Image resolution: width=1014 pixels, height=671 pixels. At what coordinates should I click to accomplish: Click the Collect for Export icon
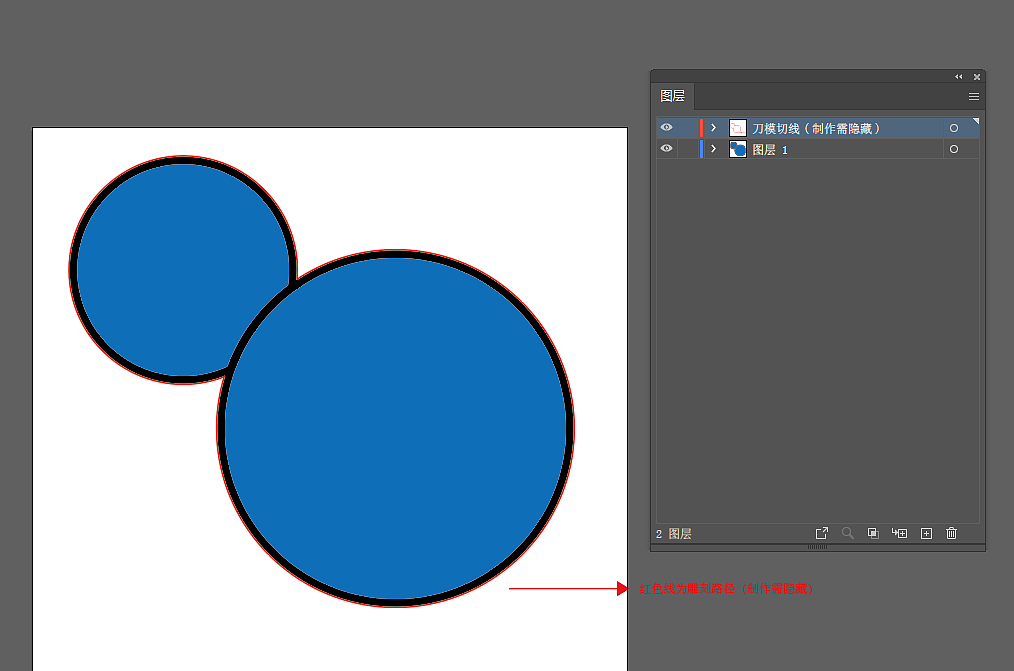coord(821,533)
